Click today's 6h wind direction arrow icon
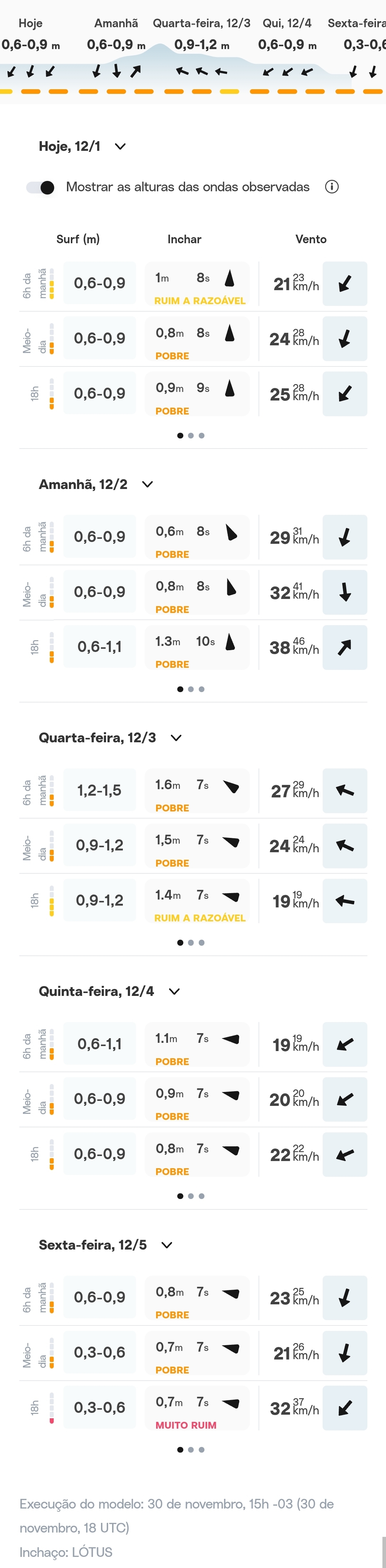The width and height of the screenshot is (386, 1568). coord(344,284)
